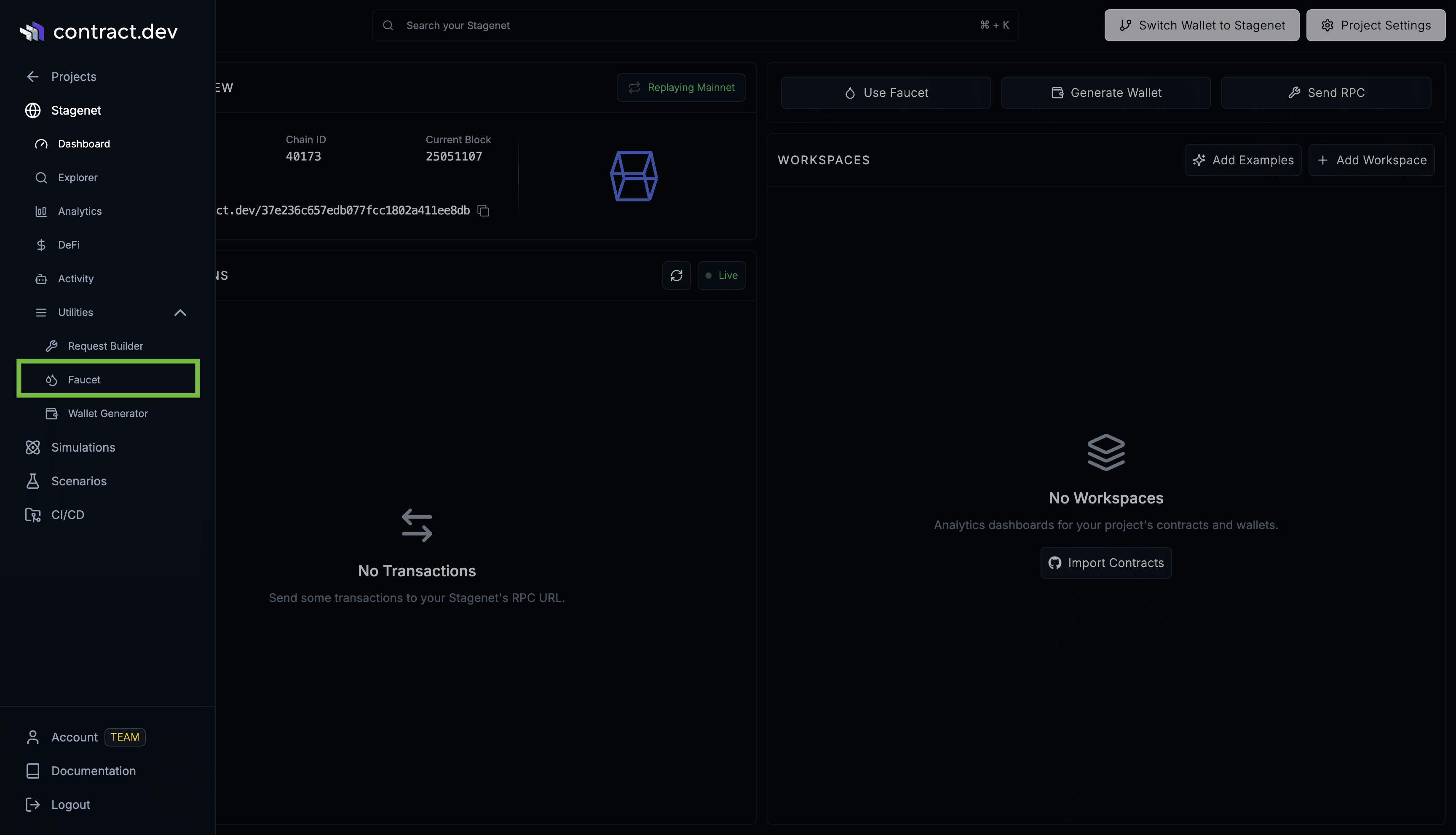Log out of the account
This screenshot has height=835, width=1456.
tap(70, 805)
